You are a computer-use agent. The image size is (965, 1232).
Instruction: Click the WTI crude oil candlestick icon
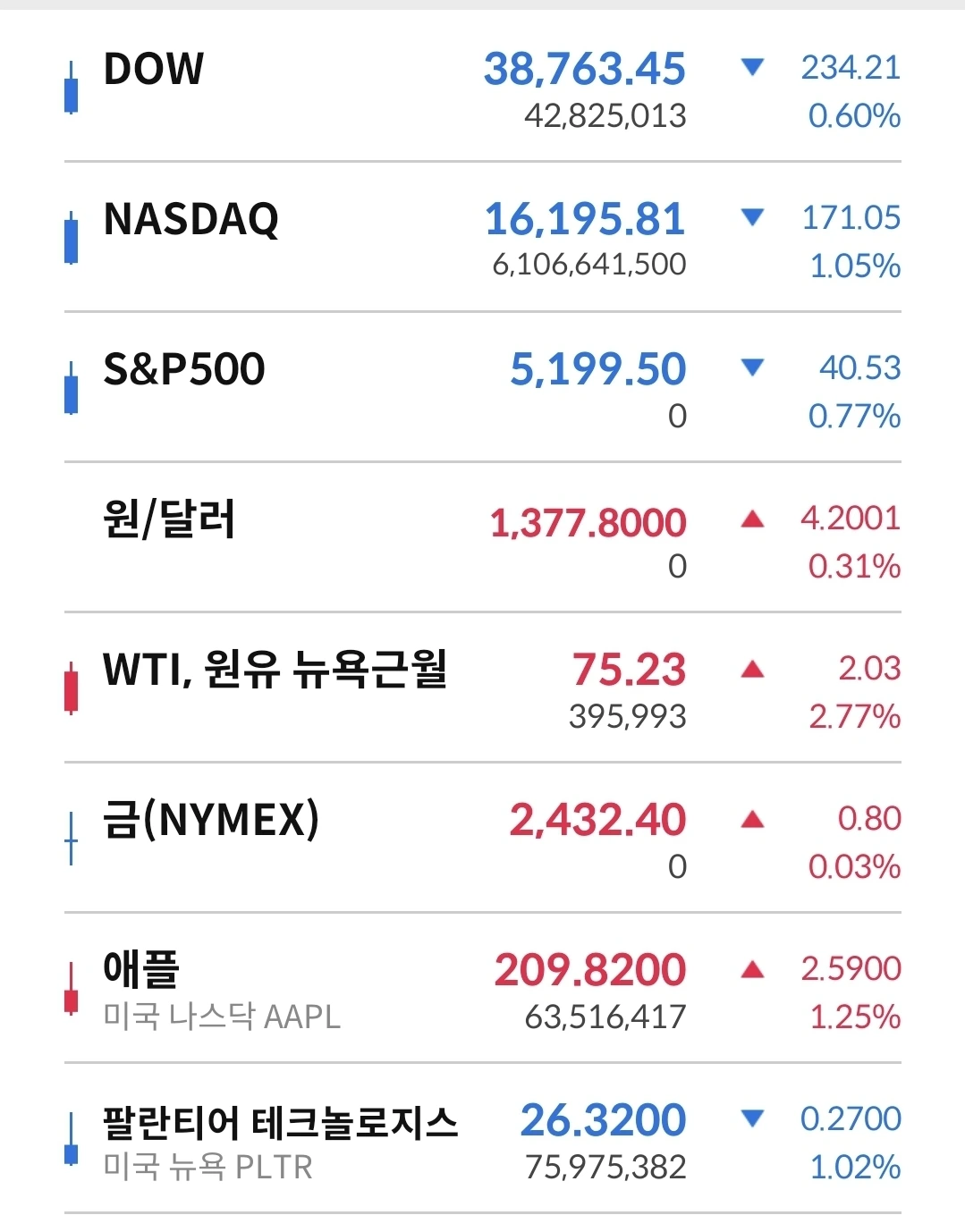(x=71, y=689)
